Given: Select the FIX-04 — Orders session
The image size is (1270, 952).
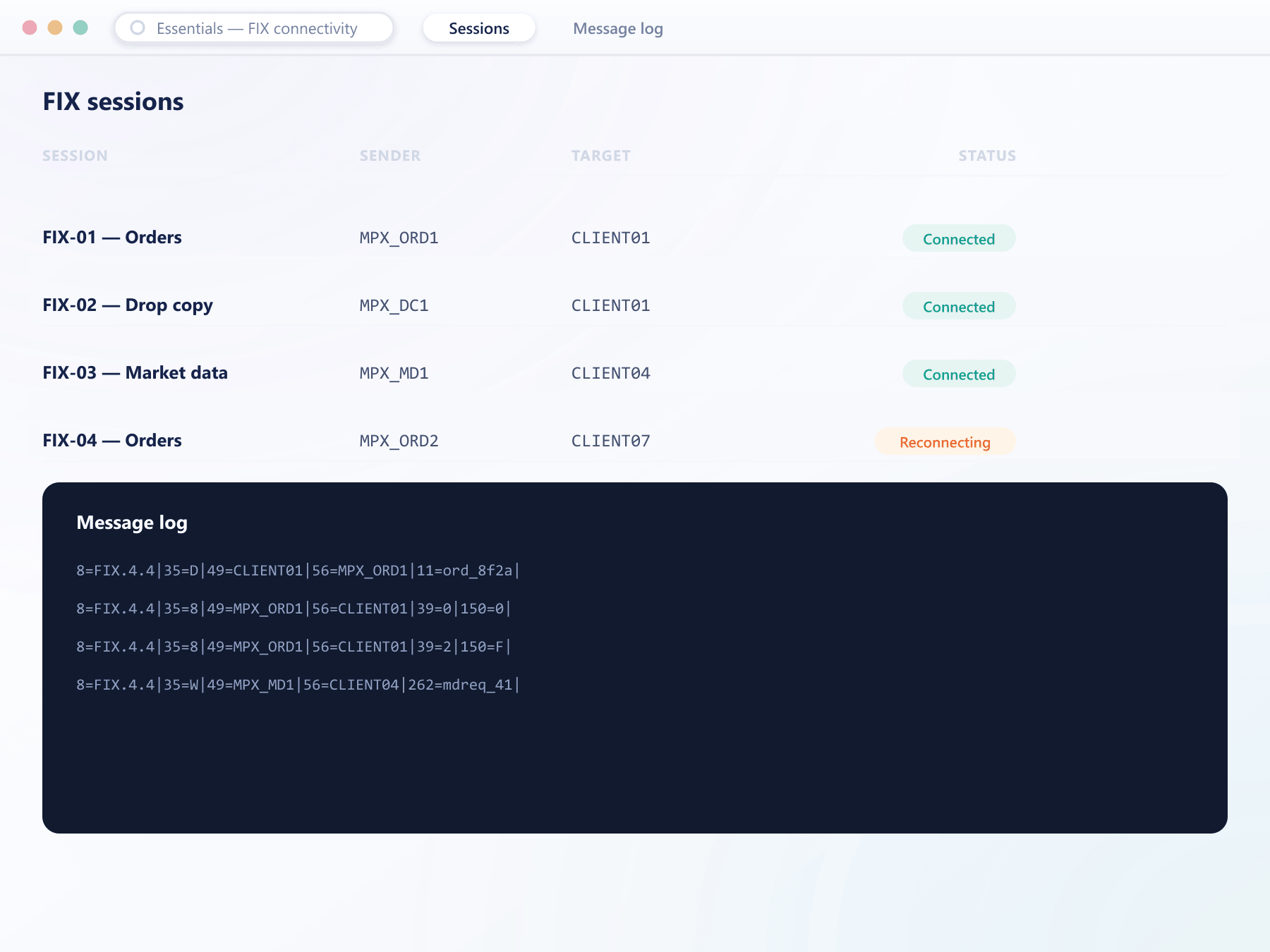Looking at the screenshot, I should [112, 441].
